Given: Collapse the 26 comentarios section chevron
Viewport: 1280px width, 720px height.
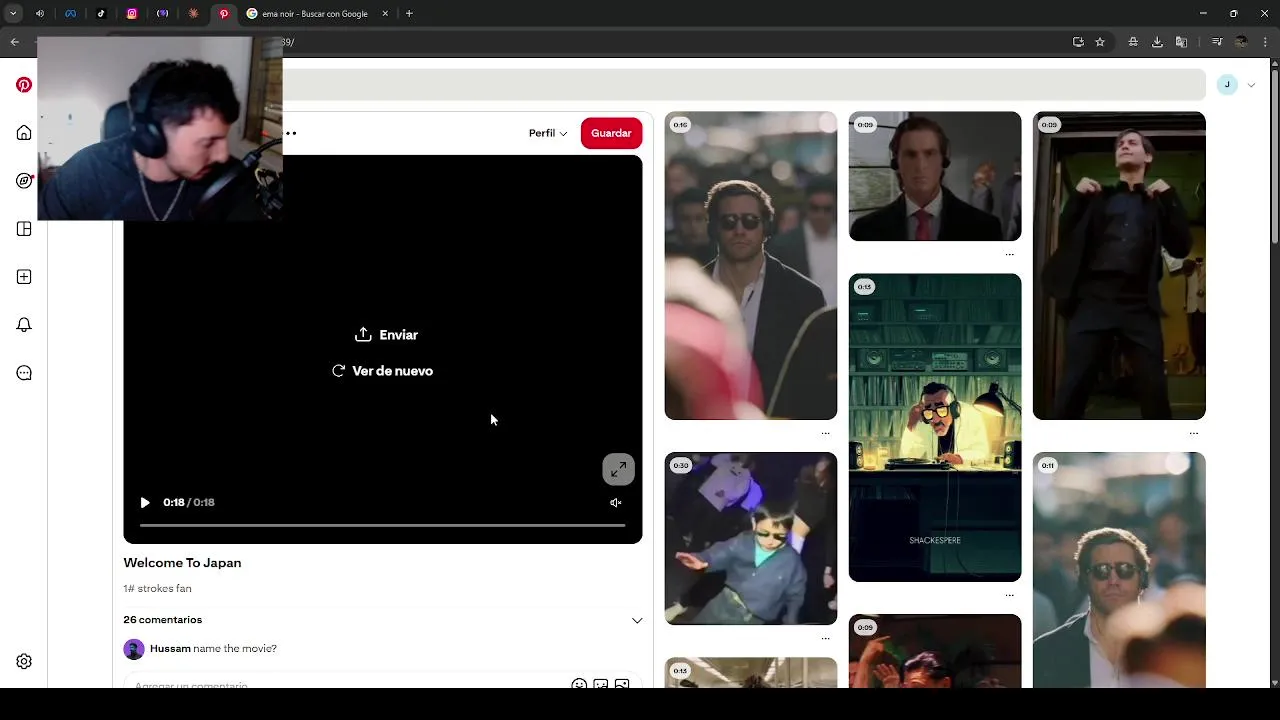Looking at the screenshot, I should pos(637,620).
